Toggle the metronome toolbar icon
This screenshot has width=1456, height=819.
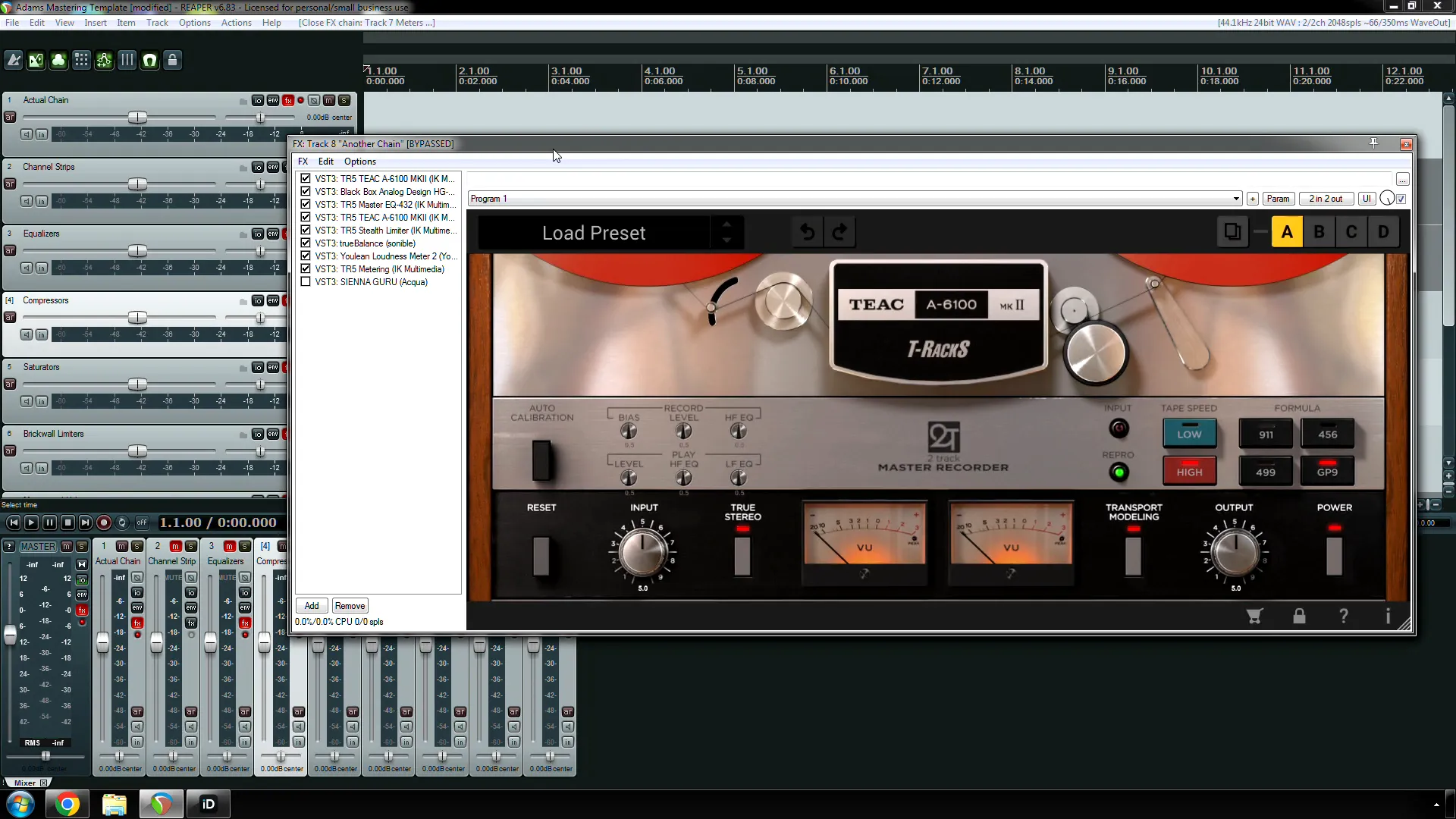click(x=14, y=60)
